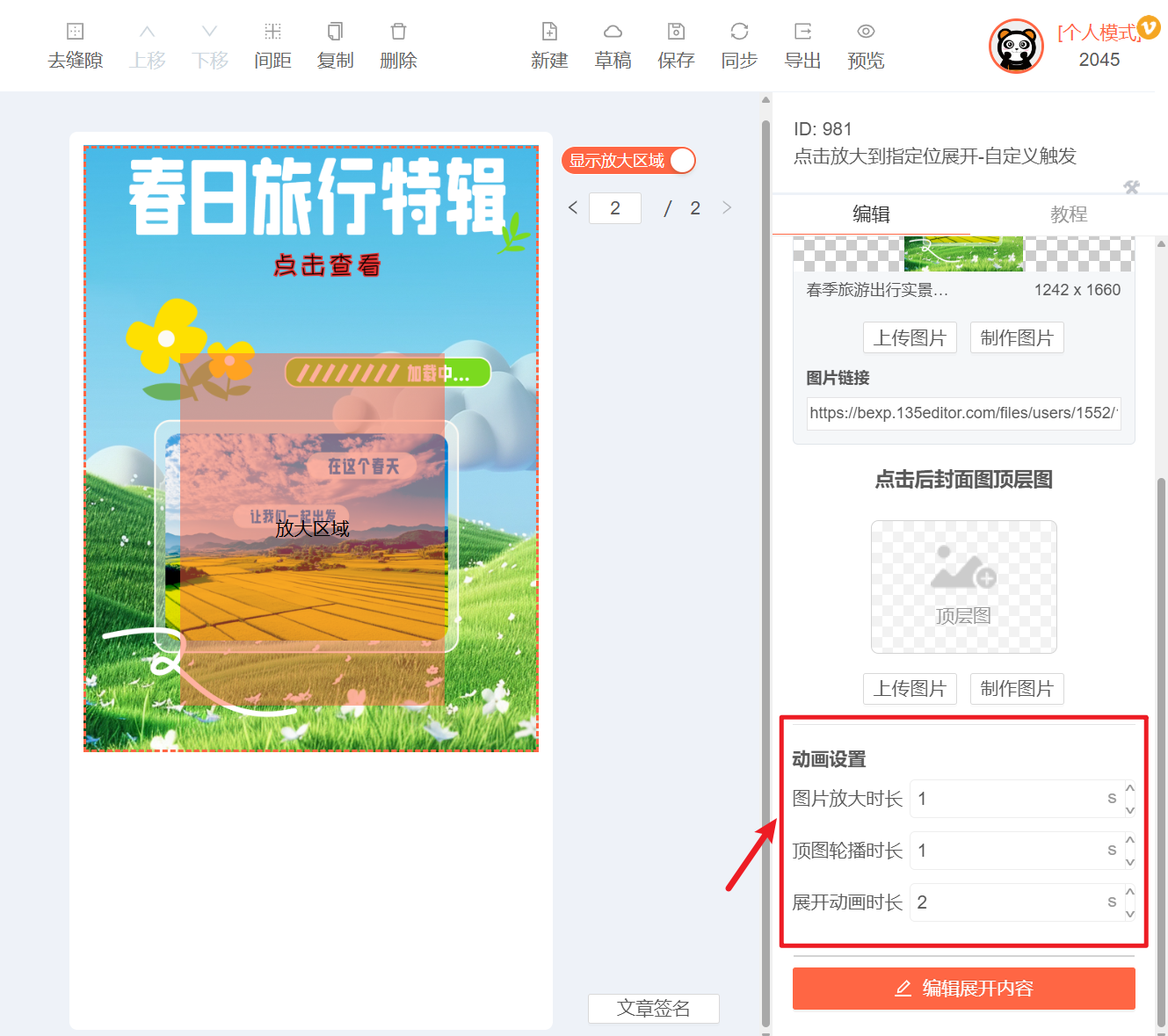This screenshot has width=1168, height=1036.
Task: Click the 上移 move-up icon
Action: (x=147, y=32)
